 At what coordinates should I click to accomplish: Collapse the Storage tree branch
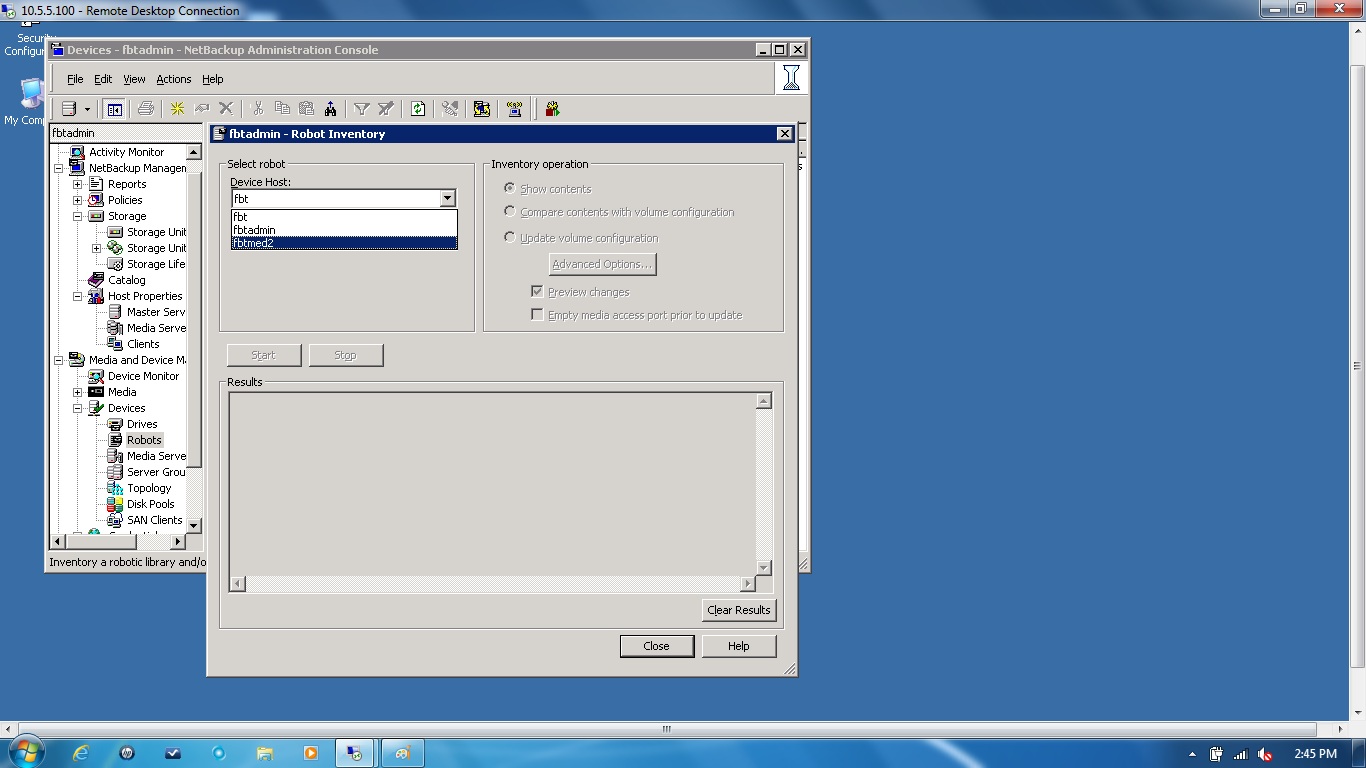(x=78, y=216)
